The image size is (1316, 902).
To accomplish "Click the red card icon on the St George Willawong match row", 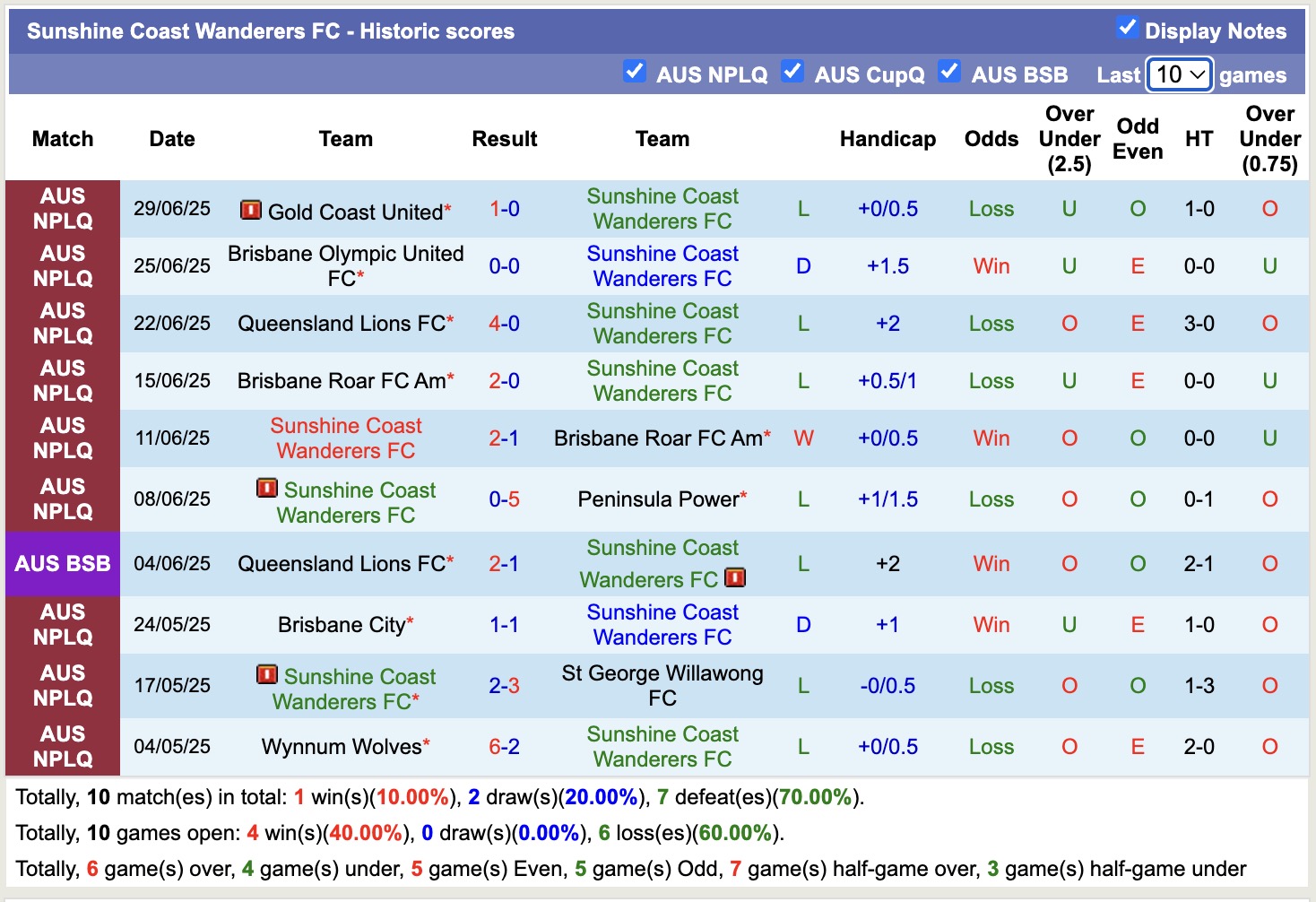I will click(268, 676).
